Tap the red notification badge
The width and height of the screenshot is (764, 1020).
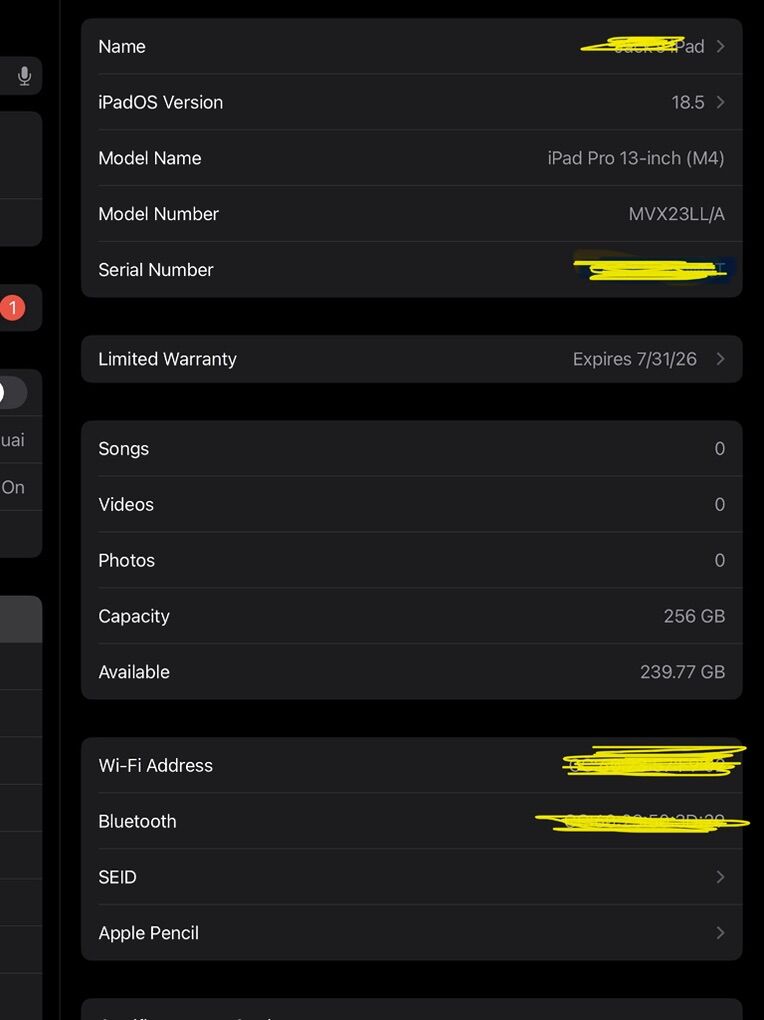(x=12, y=308)
